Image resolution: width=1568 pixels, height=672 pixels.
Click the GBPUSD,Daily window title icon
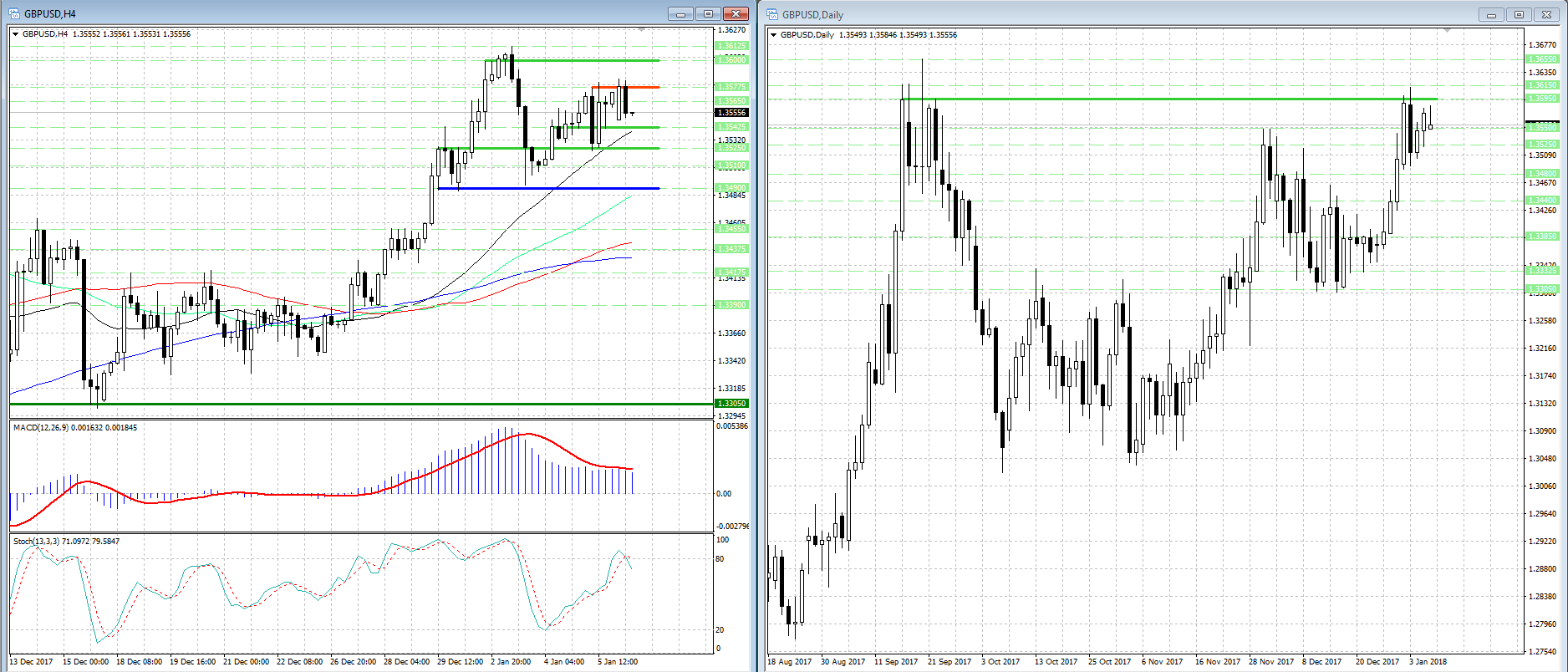[x=772, y=14]
